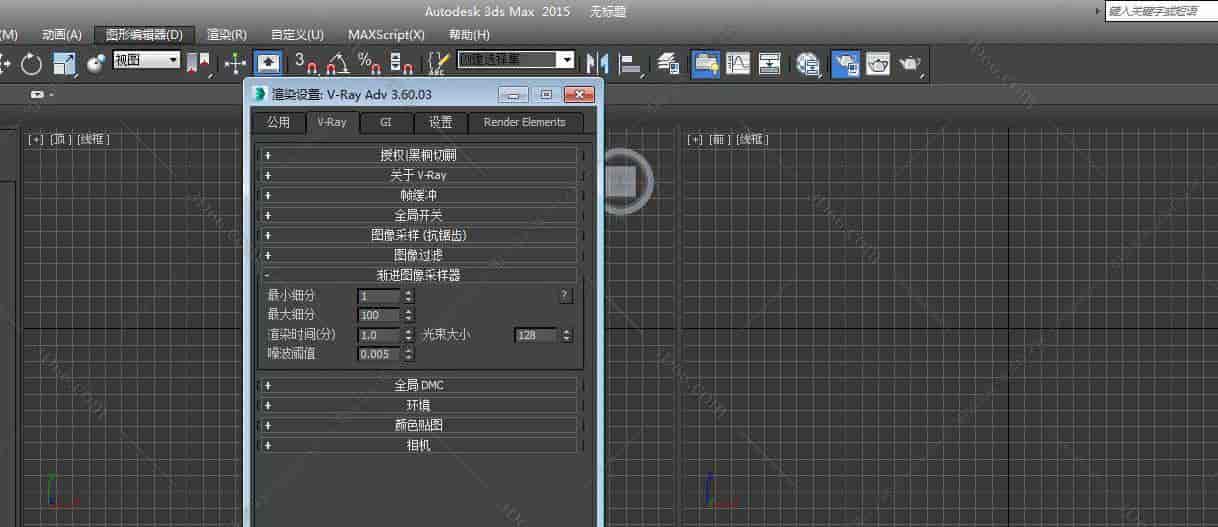The image size is (1218, 527).
Task: Open the Schematic View icon
Action: click(x=769, y=64)
